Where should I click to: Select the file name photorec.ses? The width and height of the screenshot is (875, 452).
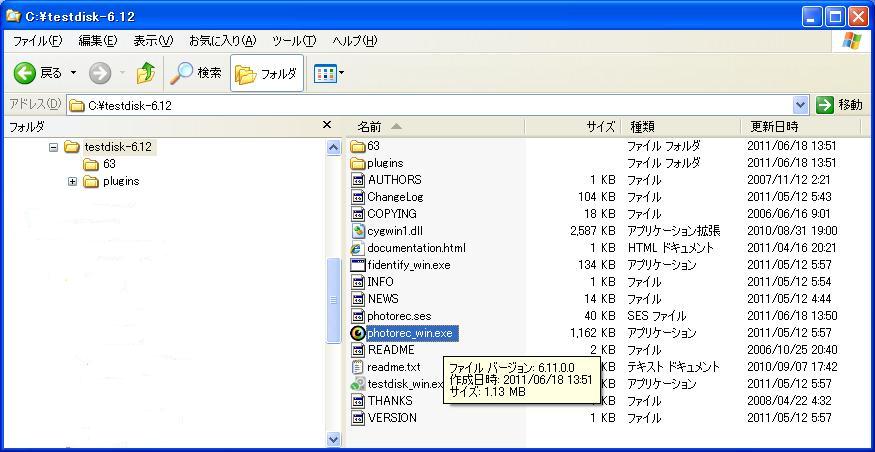[x=399, y=316]
